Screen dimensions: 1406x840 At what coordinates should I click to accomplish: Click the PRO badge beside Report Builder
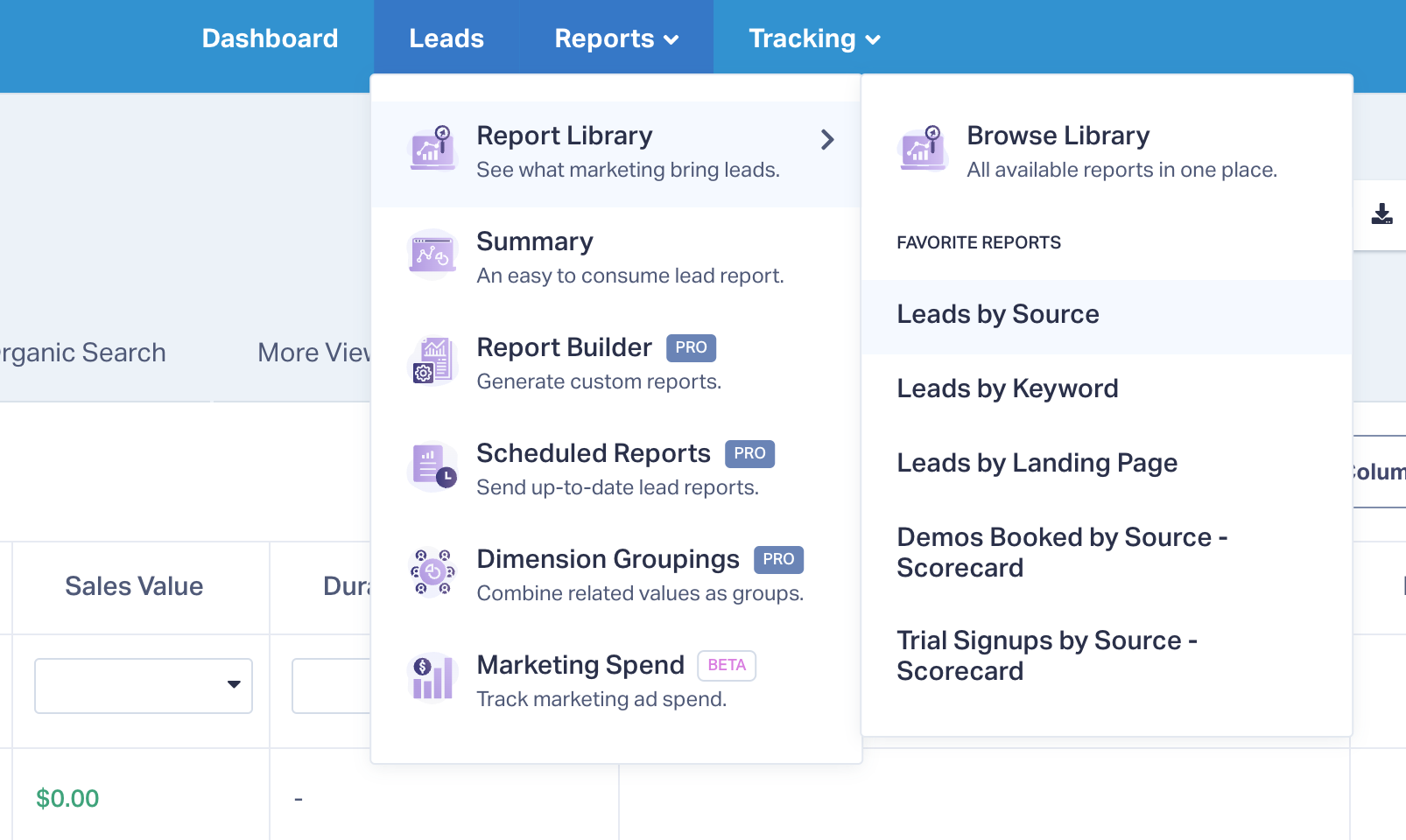tap(691, 347)
